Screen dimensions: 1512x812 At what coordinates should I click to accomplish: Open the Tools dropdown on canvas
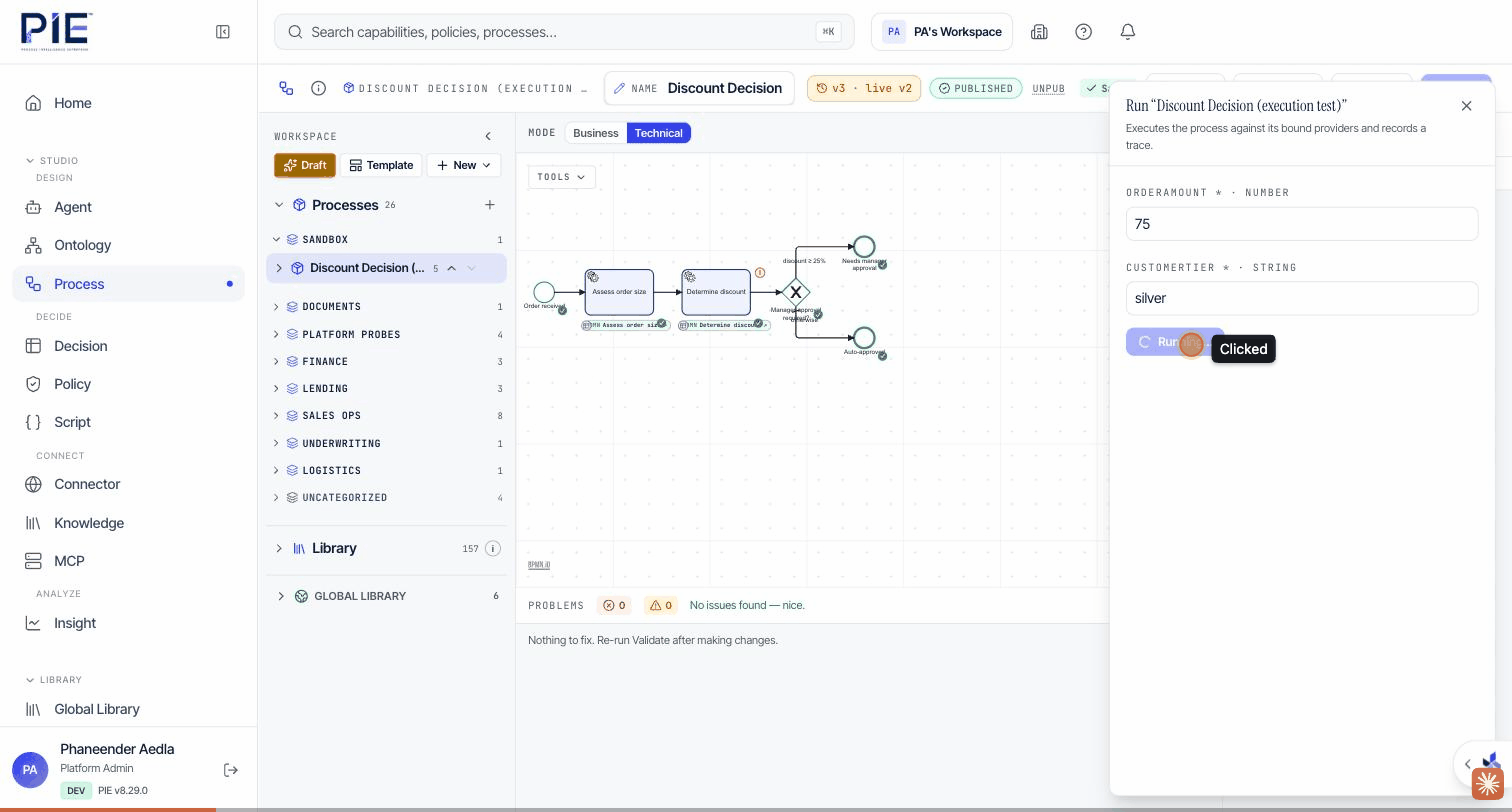[561, 177]
